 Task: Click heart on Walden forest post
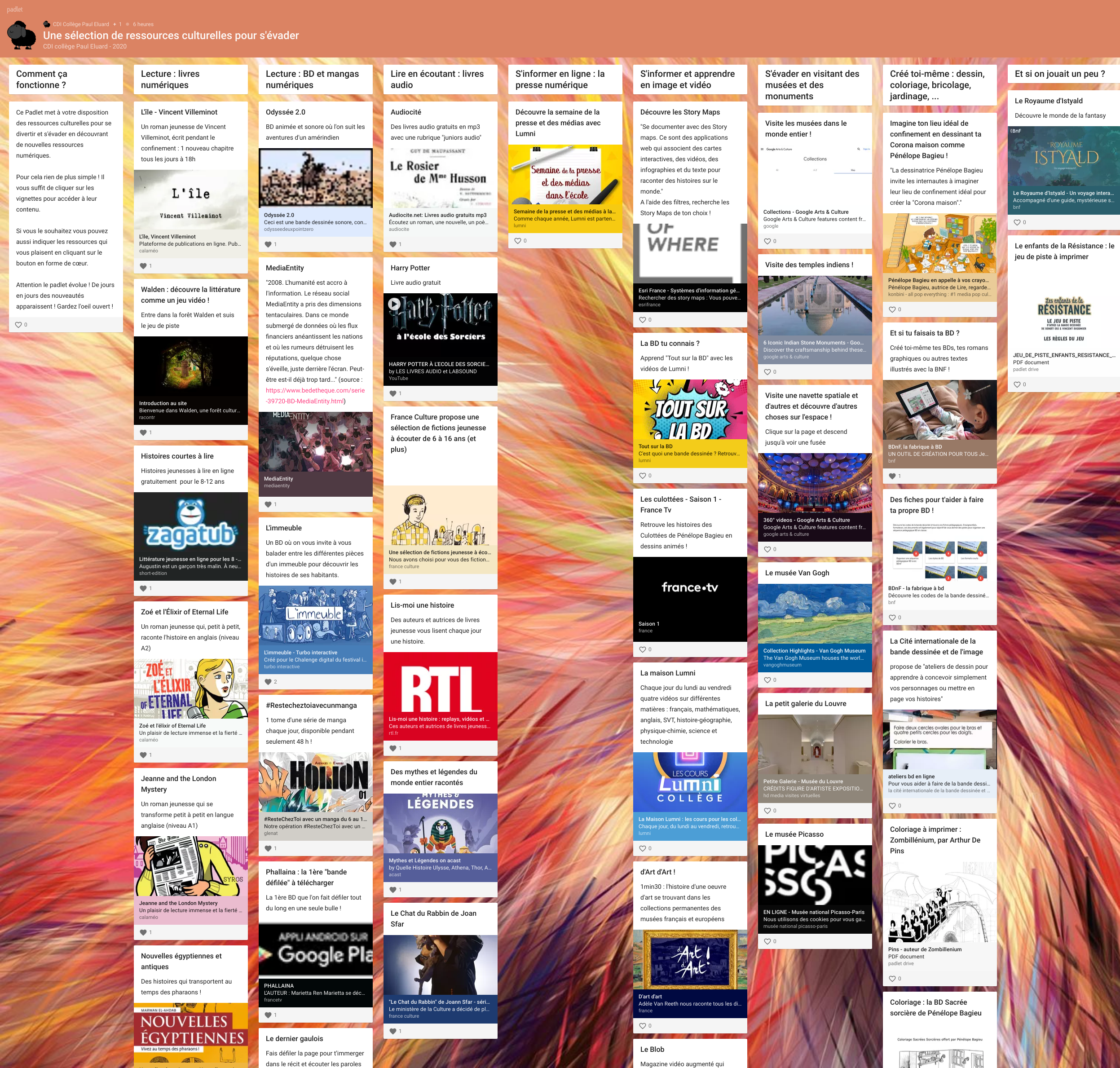(143, 432)
